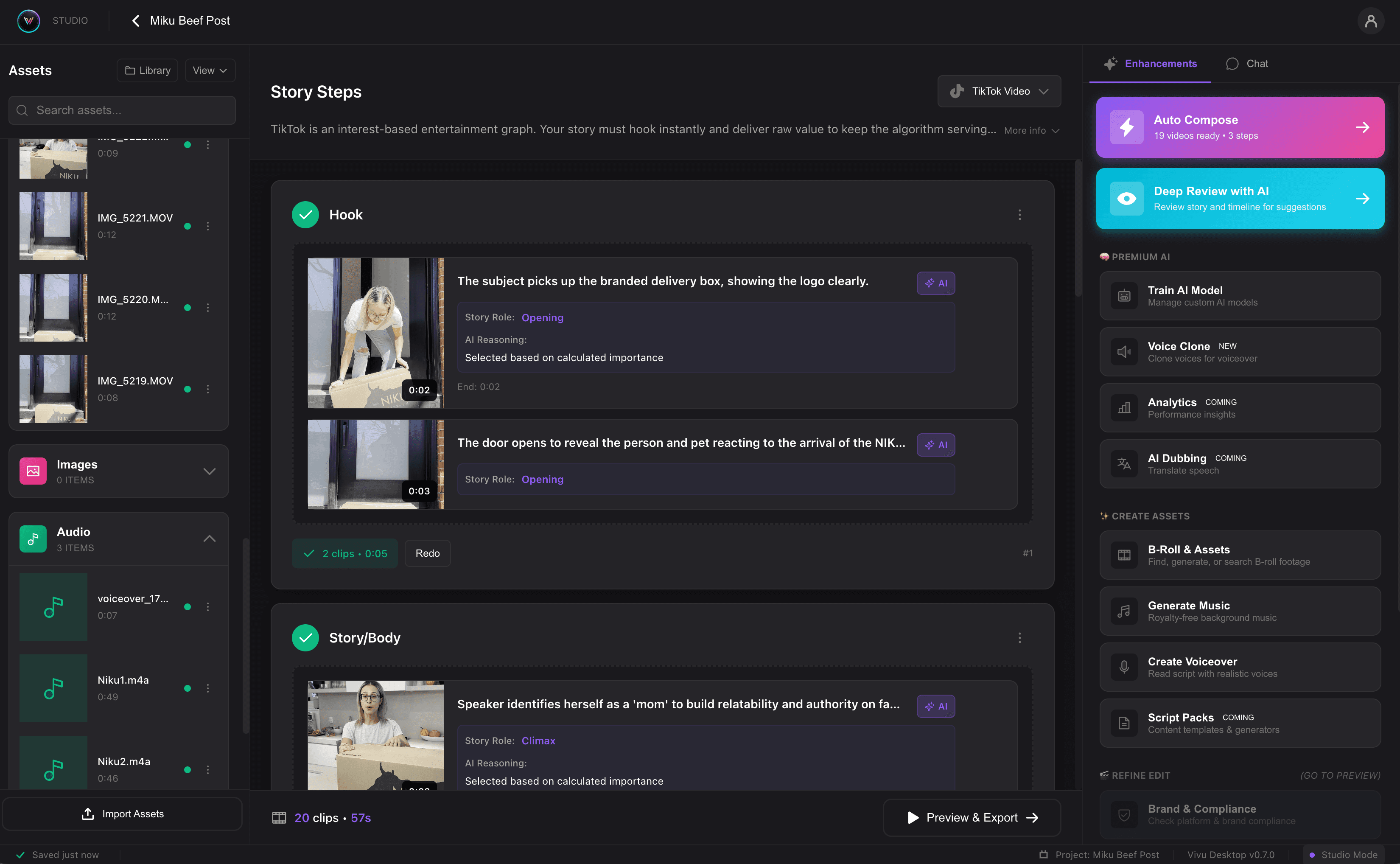Click the Voice Clone speaker icon
The height and width of the screenshot is (864, 1400).
tap(1123, 352)
